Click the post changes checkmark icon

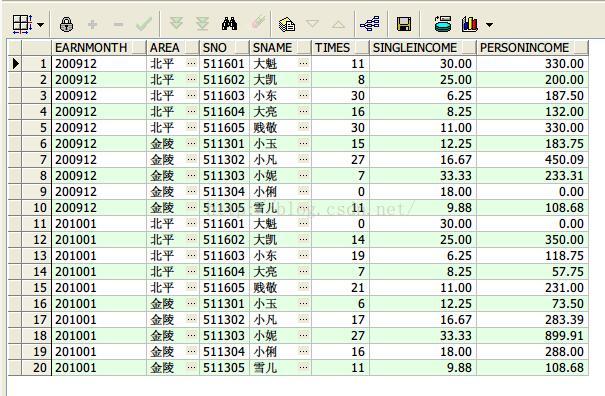pyautogui.click(x=144, y=24)
